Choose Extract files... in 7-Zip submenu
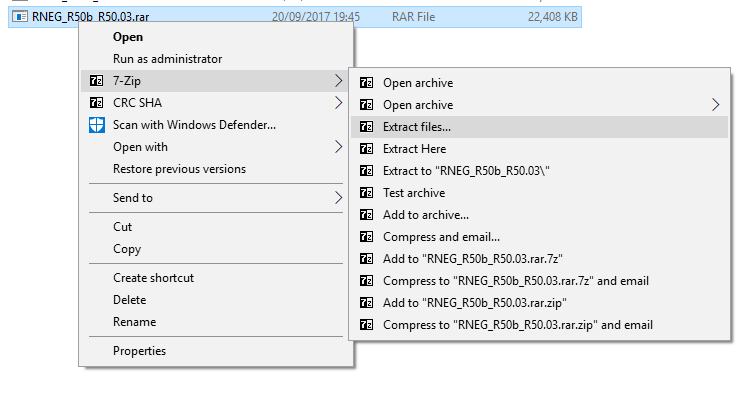 pyautogui.click(x=539, y=126)
